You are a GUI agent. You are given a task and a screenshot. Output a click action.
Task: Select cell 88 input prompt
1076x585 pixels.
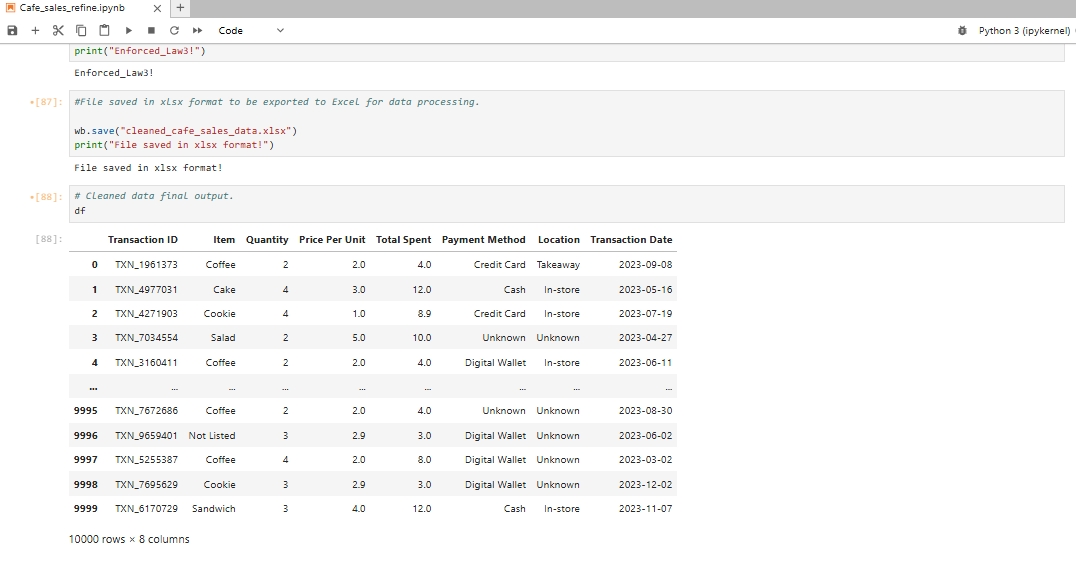click(x=46, y=196)
